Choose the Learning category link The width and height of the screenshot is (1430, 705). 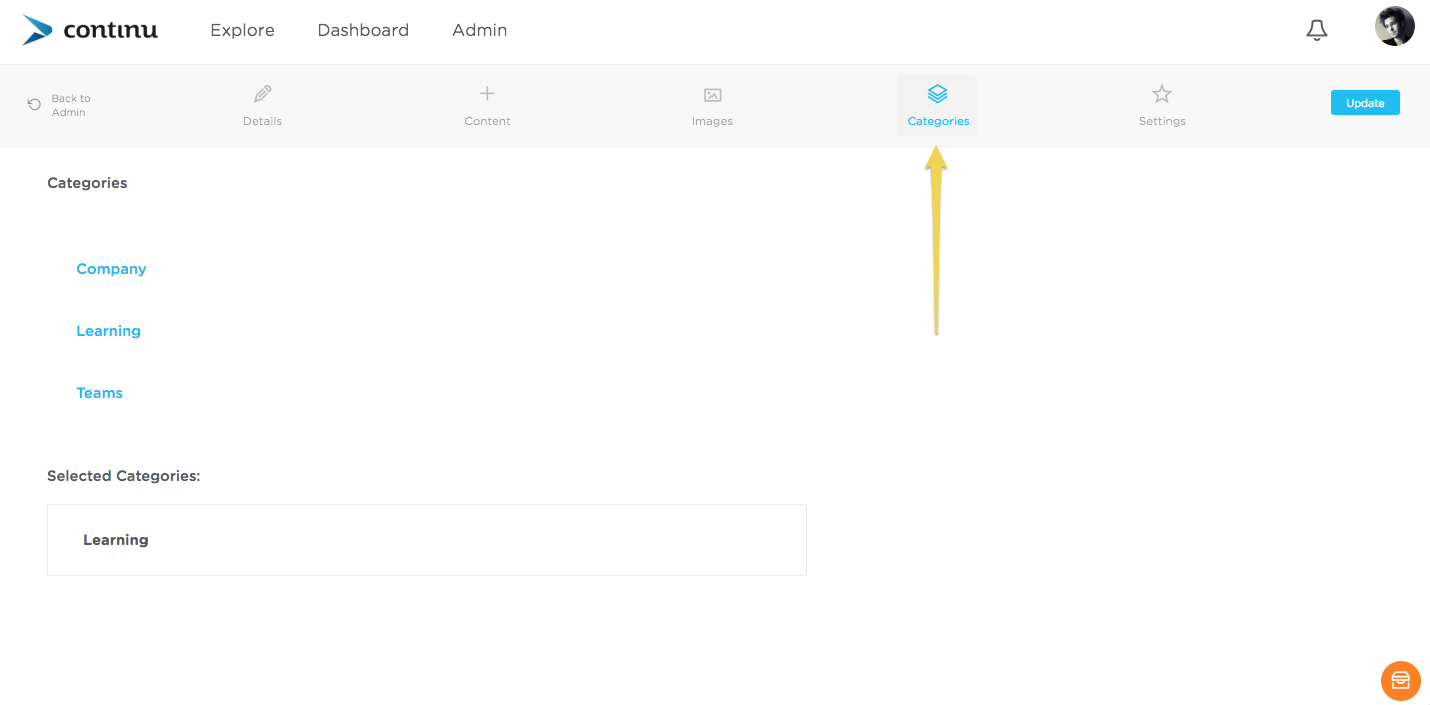click(x=108, y=331)
